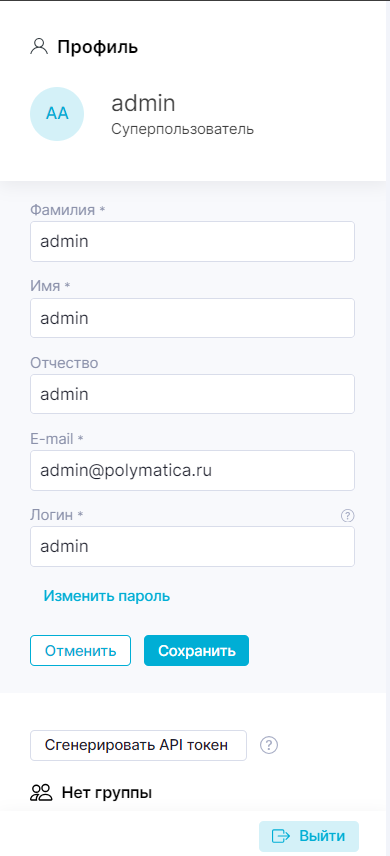Click the AA avatar circle
390x856 pixels.
(x=57, y=114)
